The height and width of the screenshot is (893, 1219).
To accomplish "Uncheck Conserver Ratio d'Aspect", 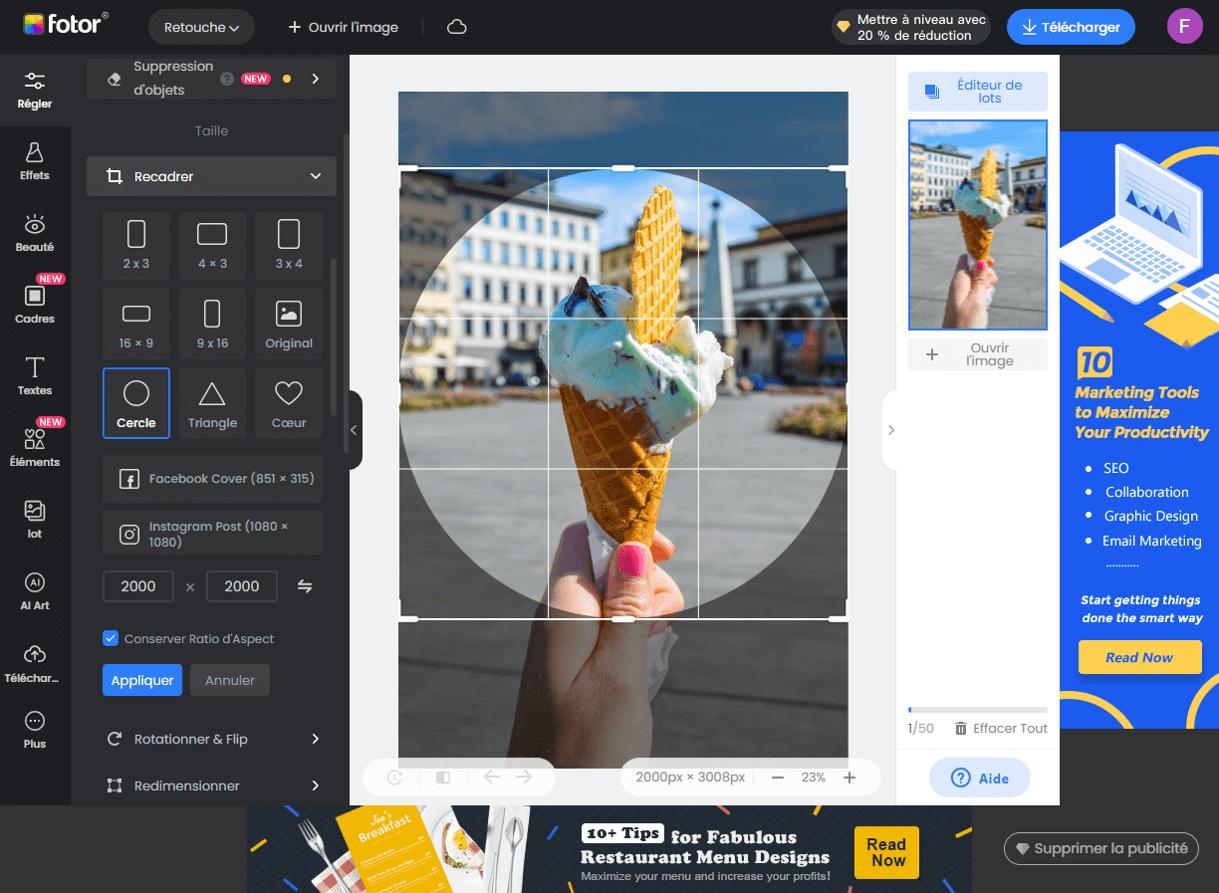I will tap(109, 638).
